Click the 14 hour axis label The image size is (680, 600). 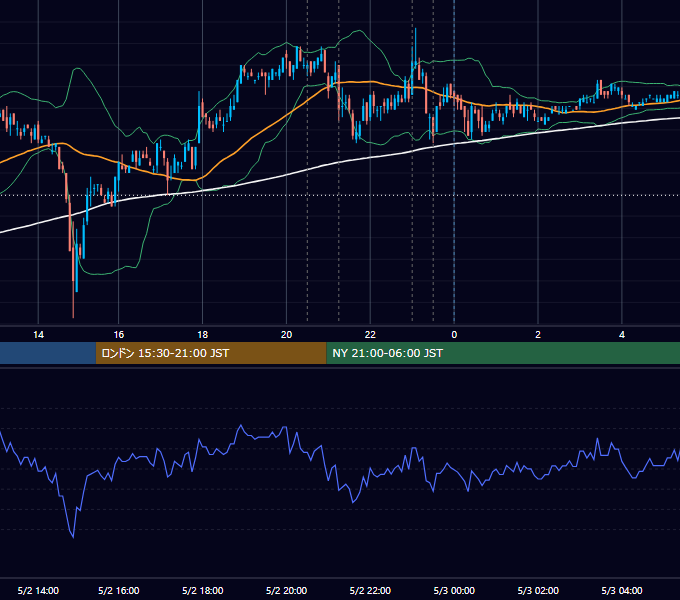click(38, 335)
